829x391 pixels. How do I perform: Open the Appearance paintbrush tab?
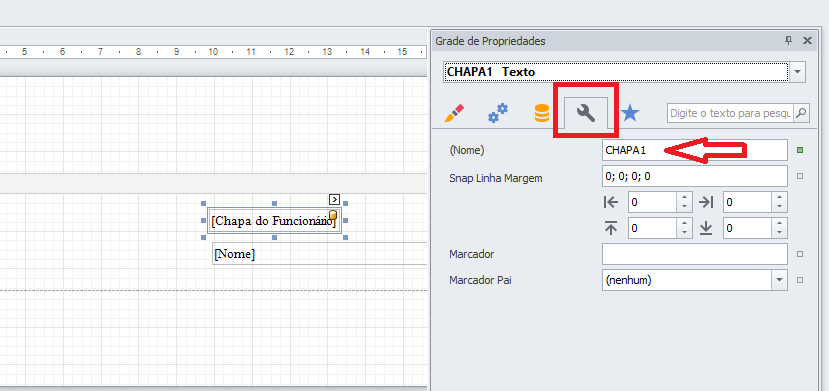(x=454, y=113)
